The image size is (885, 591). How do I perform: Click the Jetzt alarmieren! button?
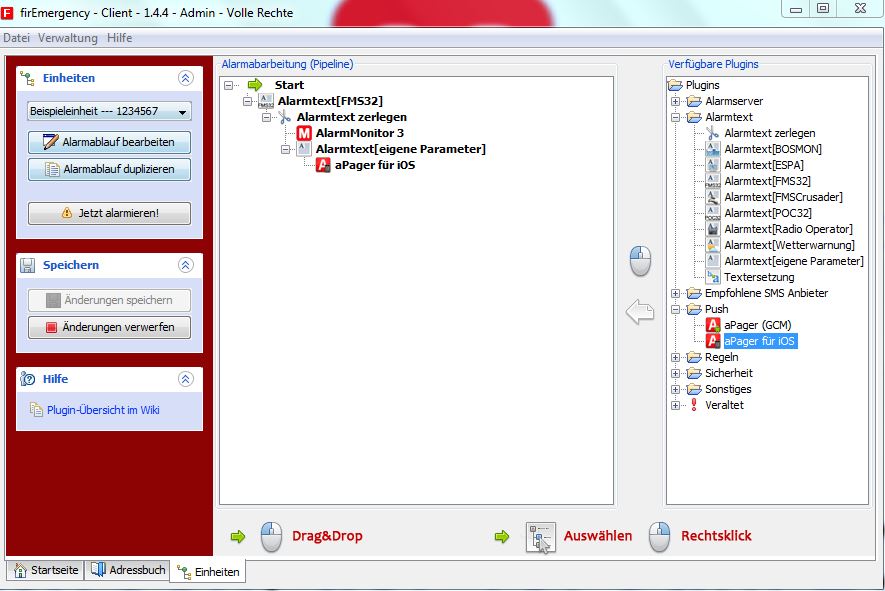point(109,213)
